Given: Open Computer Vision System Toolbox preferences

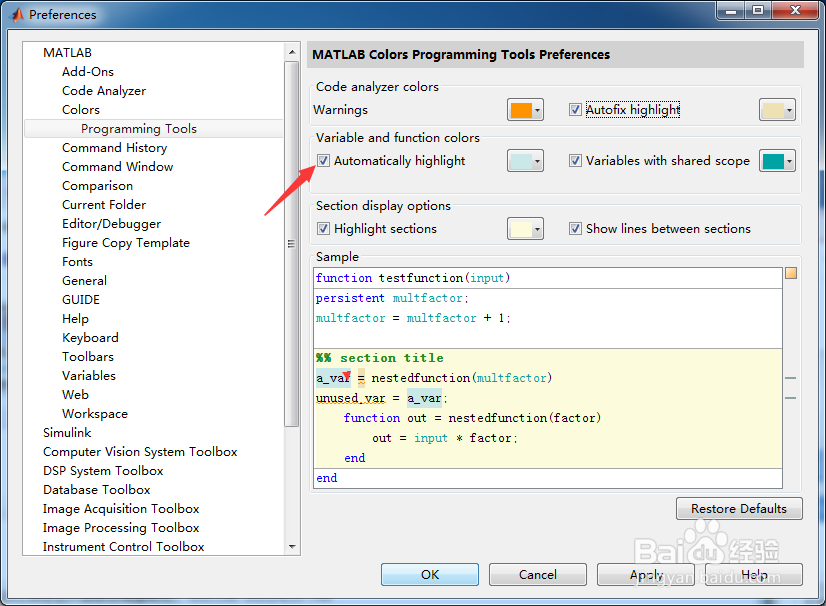Looking at the screenshot, I should click(x=140, y=452).
